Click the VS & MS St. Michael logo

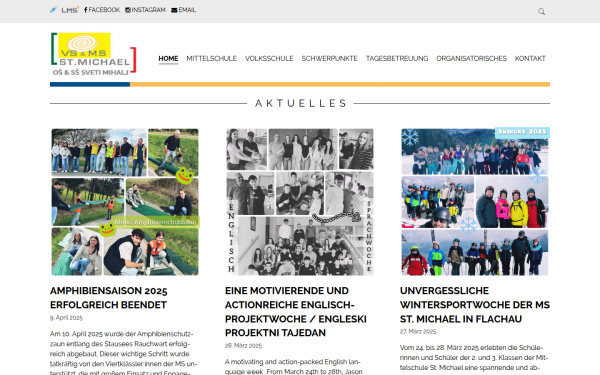coord(94,54)
